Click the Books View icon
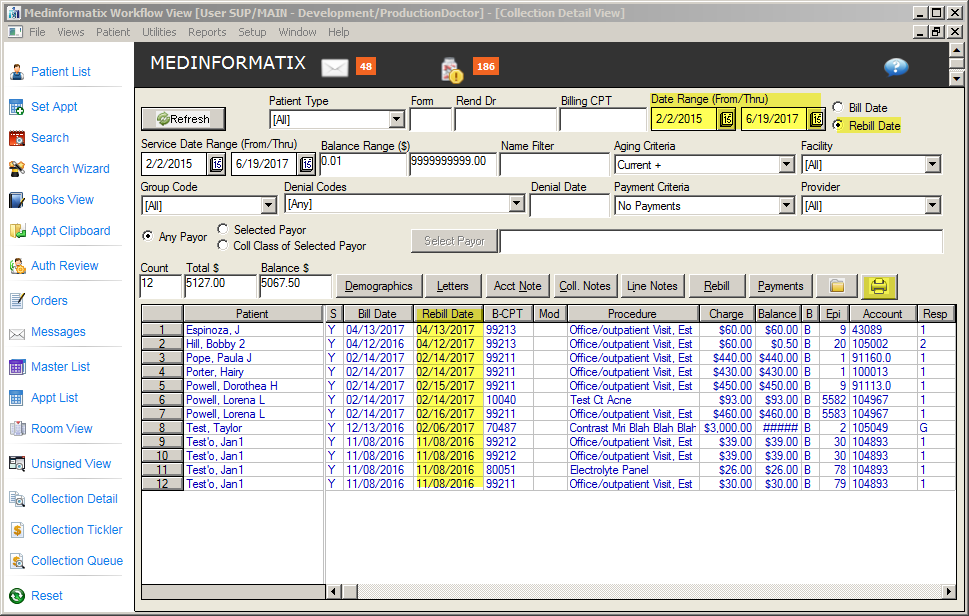This screenshot has width=969, height=616. [17, 200]
